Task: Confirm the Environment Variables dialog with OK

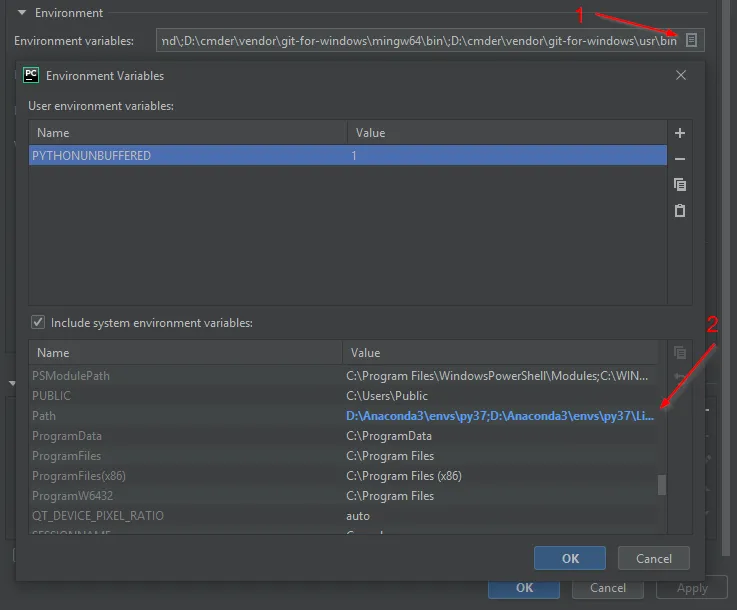Action: coord(570,558)
